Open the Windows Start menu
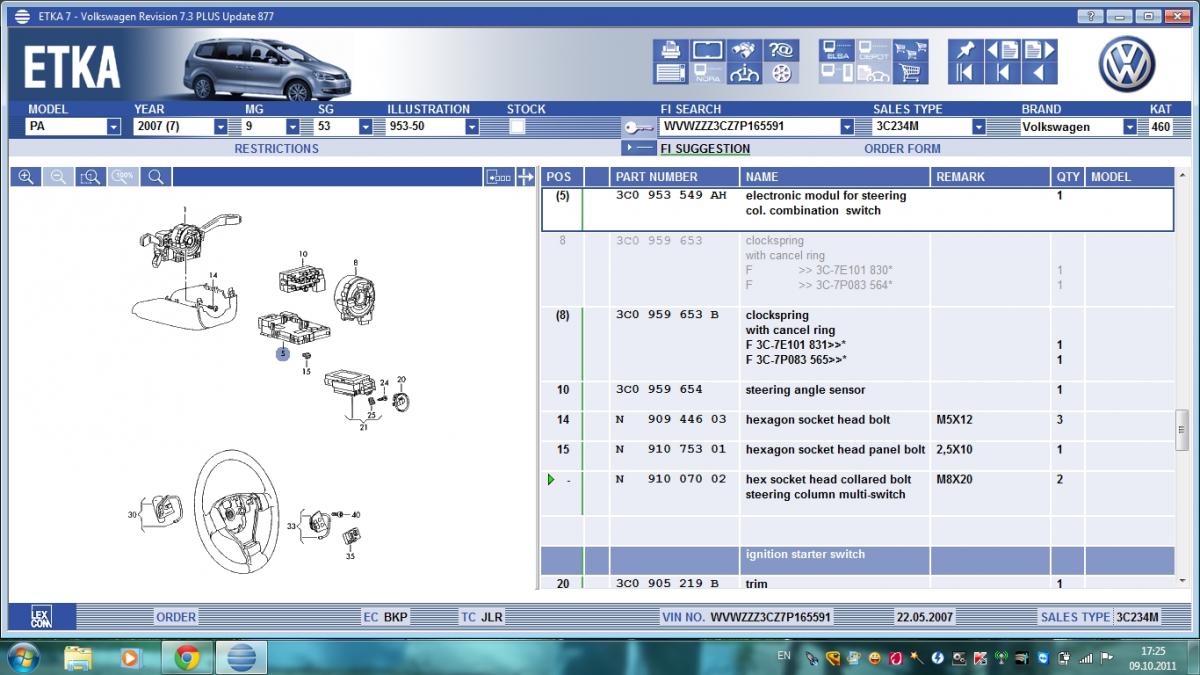 [x=23, y=657]
